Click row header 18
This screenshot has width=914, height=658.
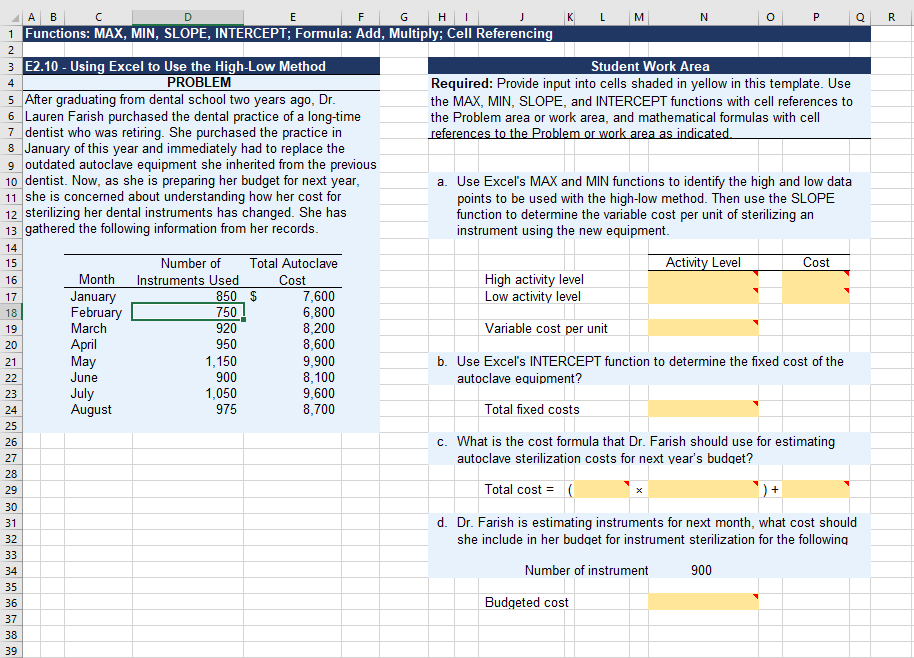9,312
